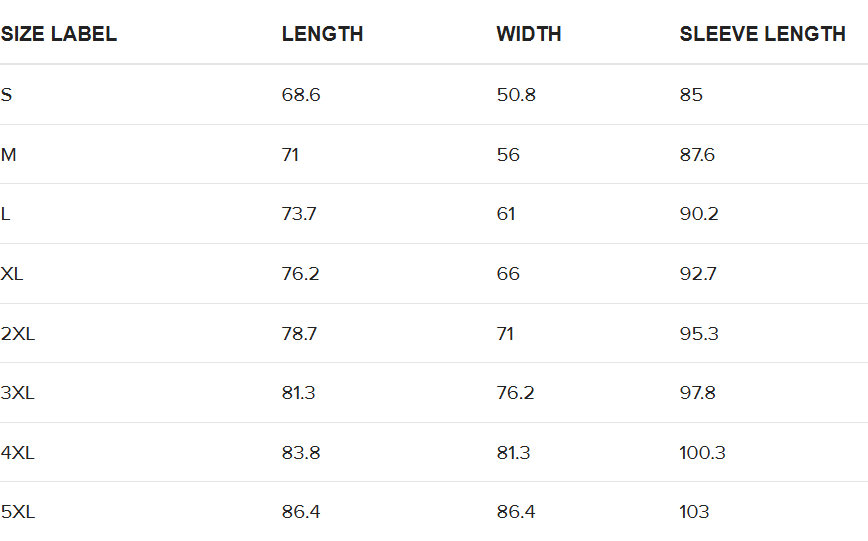Click the 61 width value for L

[x=506, y=214]
